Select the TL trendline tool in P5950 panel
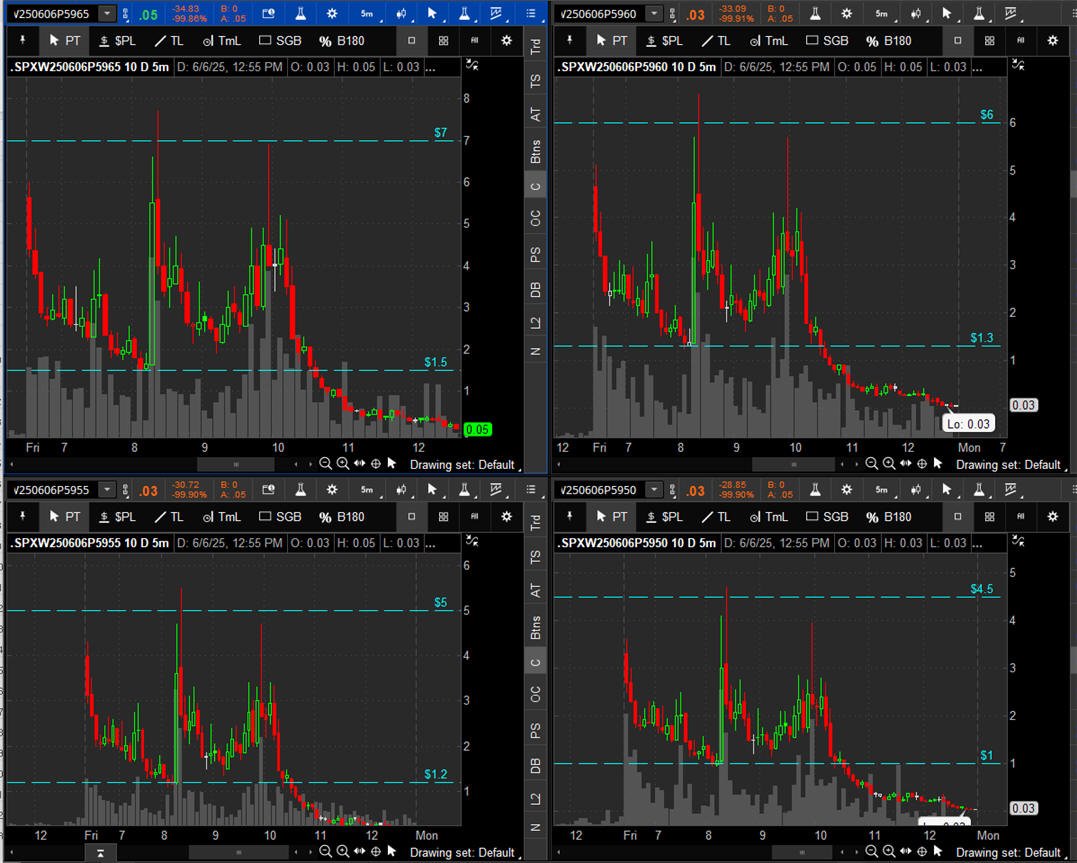 (716, 517)
